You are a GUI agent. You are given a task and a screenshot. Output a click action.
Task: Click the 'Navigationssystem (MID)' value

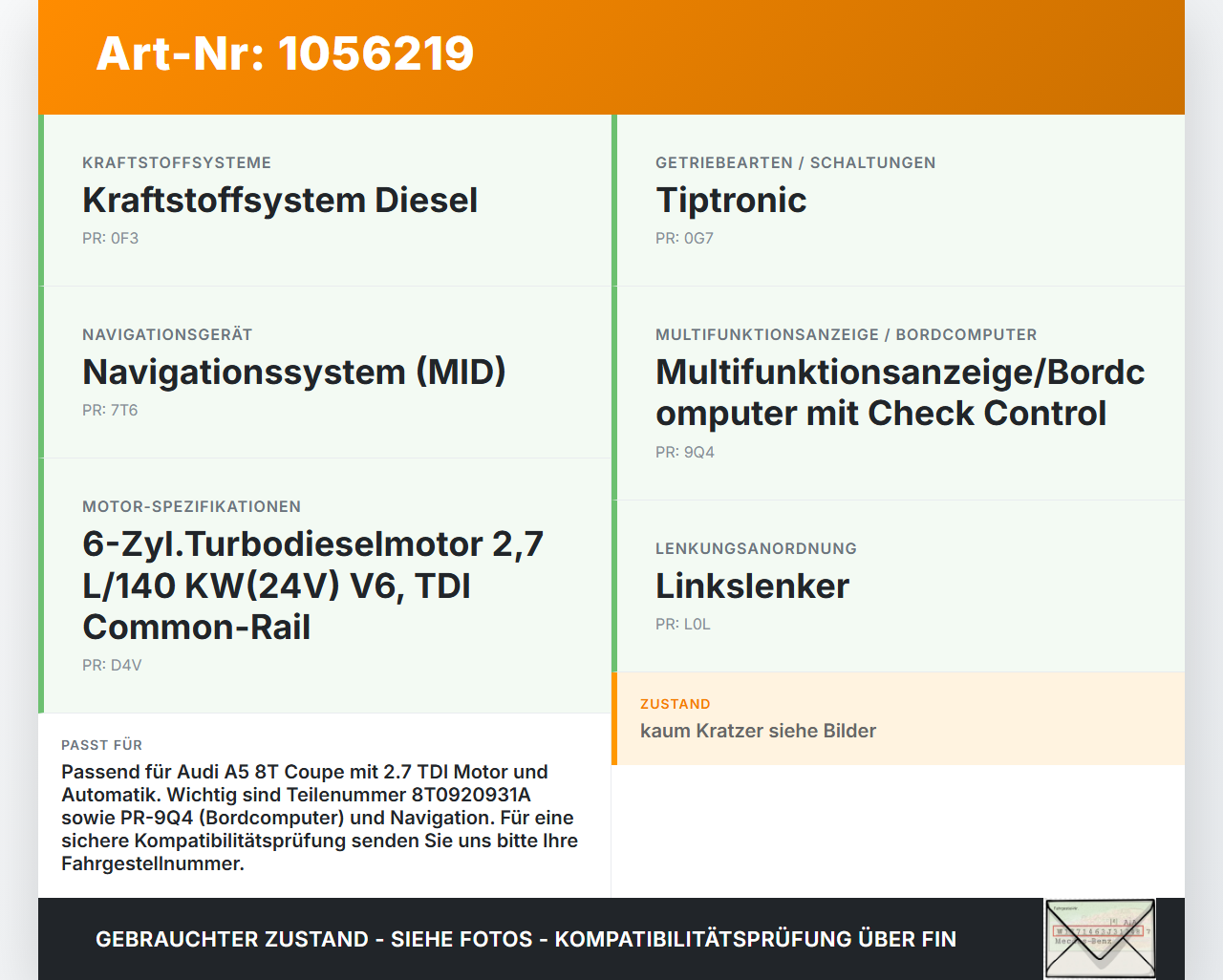[294, 373]
